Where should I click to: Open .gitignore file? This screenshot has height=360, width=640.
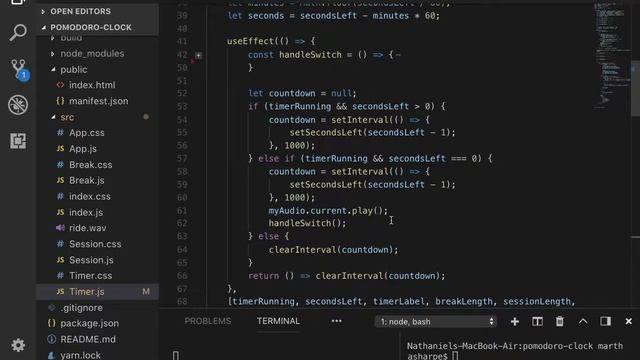point(81,308)
